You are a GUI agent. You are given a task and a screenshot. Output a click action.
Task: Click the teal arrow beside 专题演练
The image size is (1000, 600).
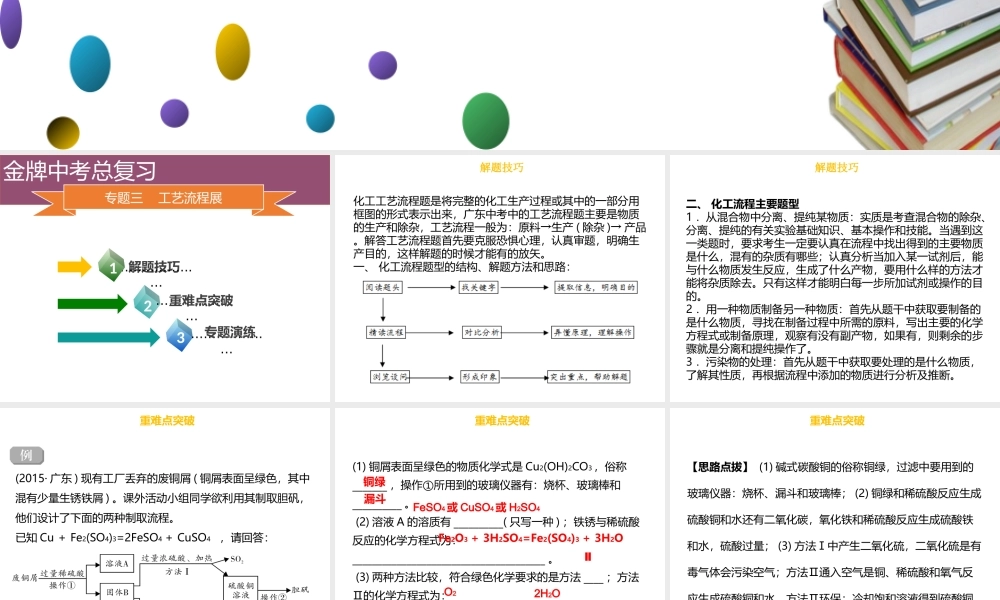coord(108,337)
